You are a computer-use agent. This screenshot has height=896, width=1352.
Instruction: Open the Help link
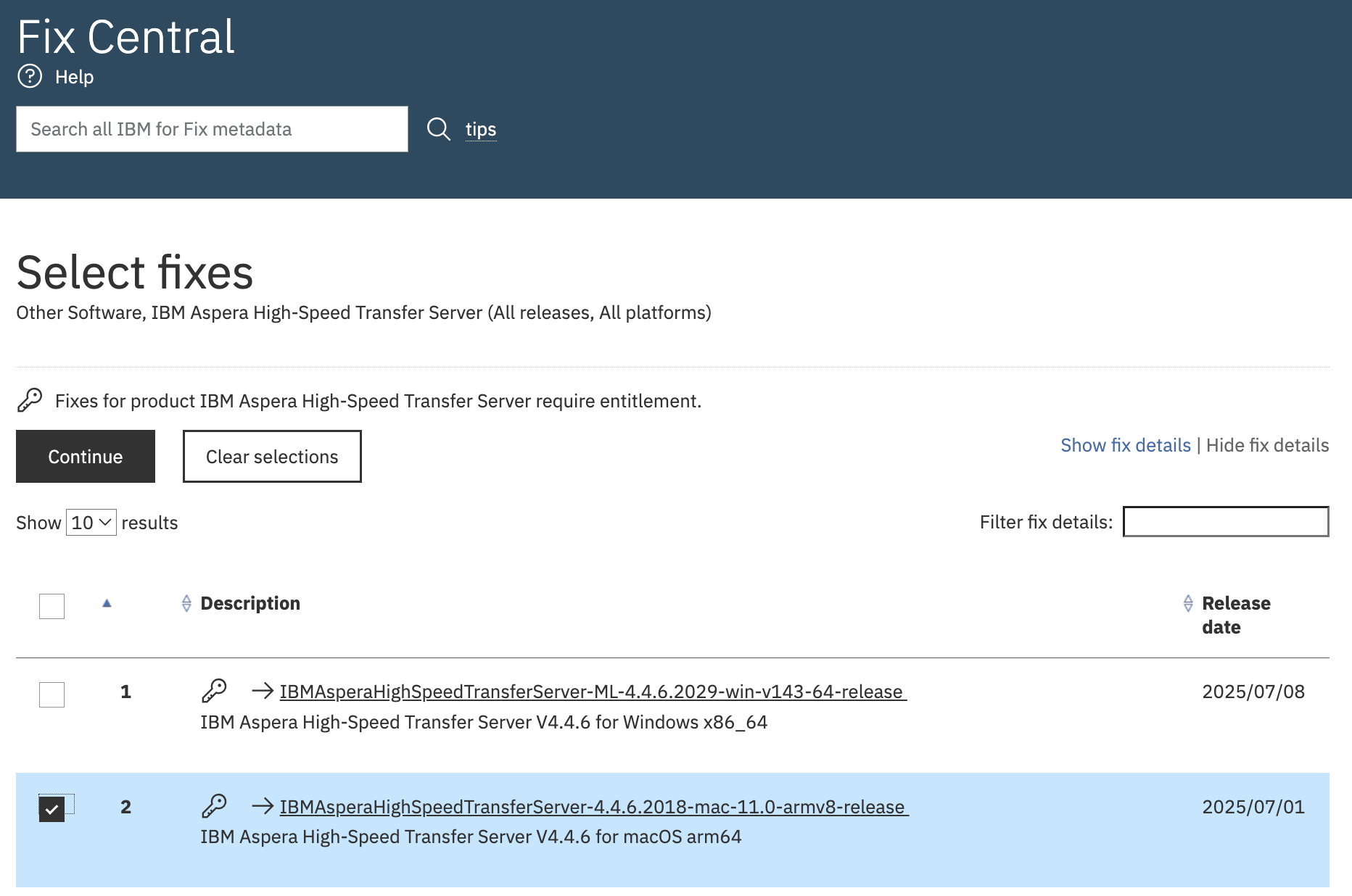tap(74, 77)
